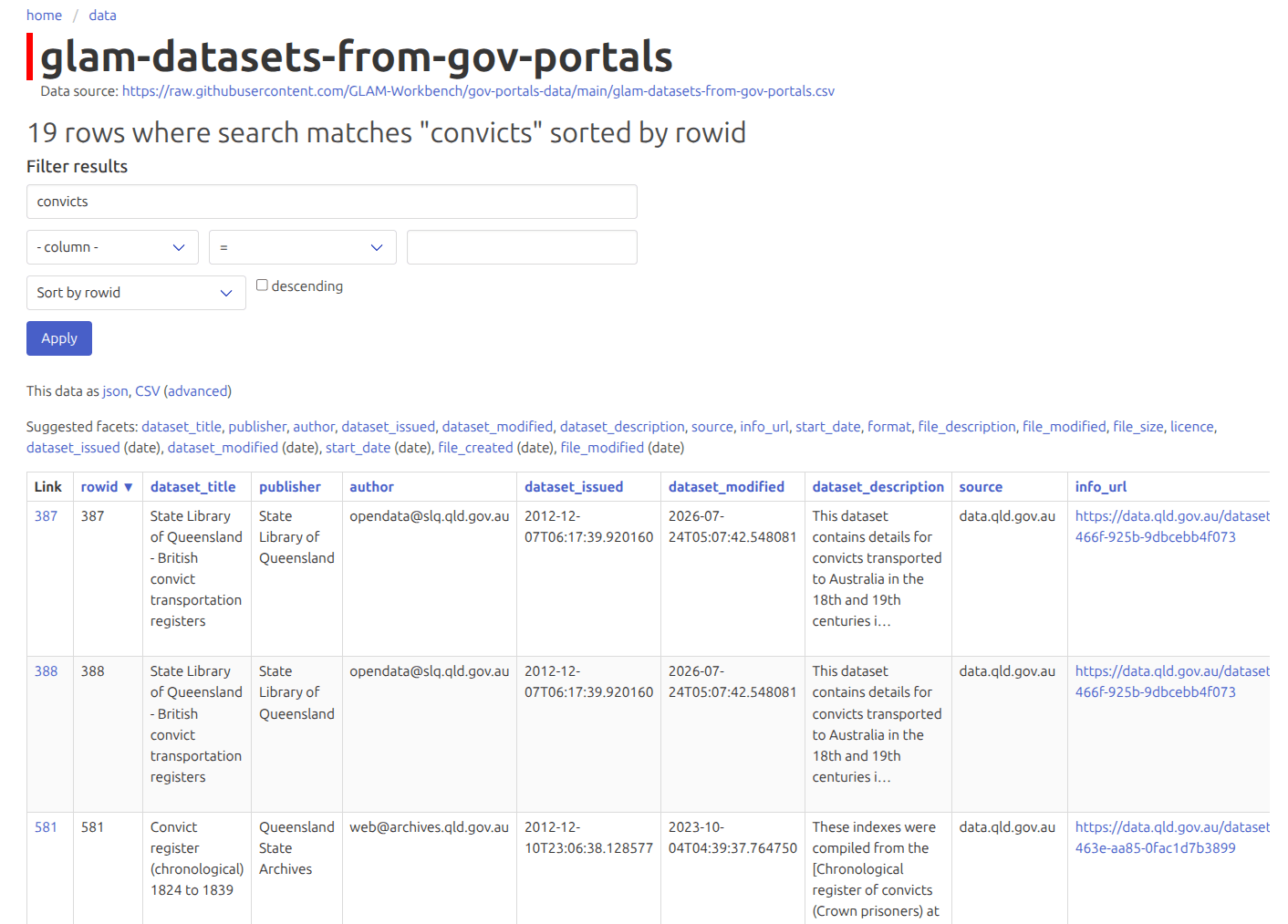This screenshot has height=924, width=1288.
Task: Go to home breadcrumb link
Action: point(44,16)
